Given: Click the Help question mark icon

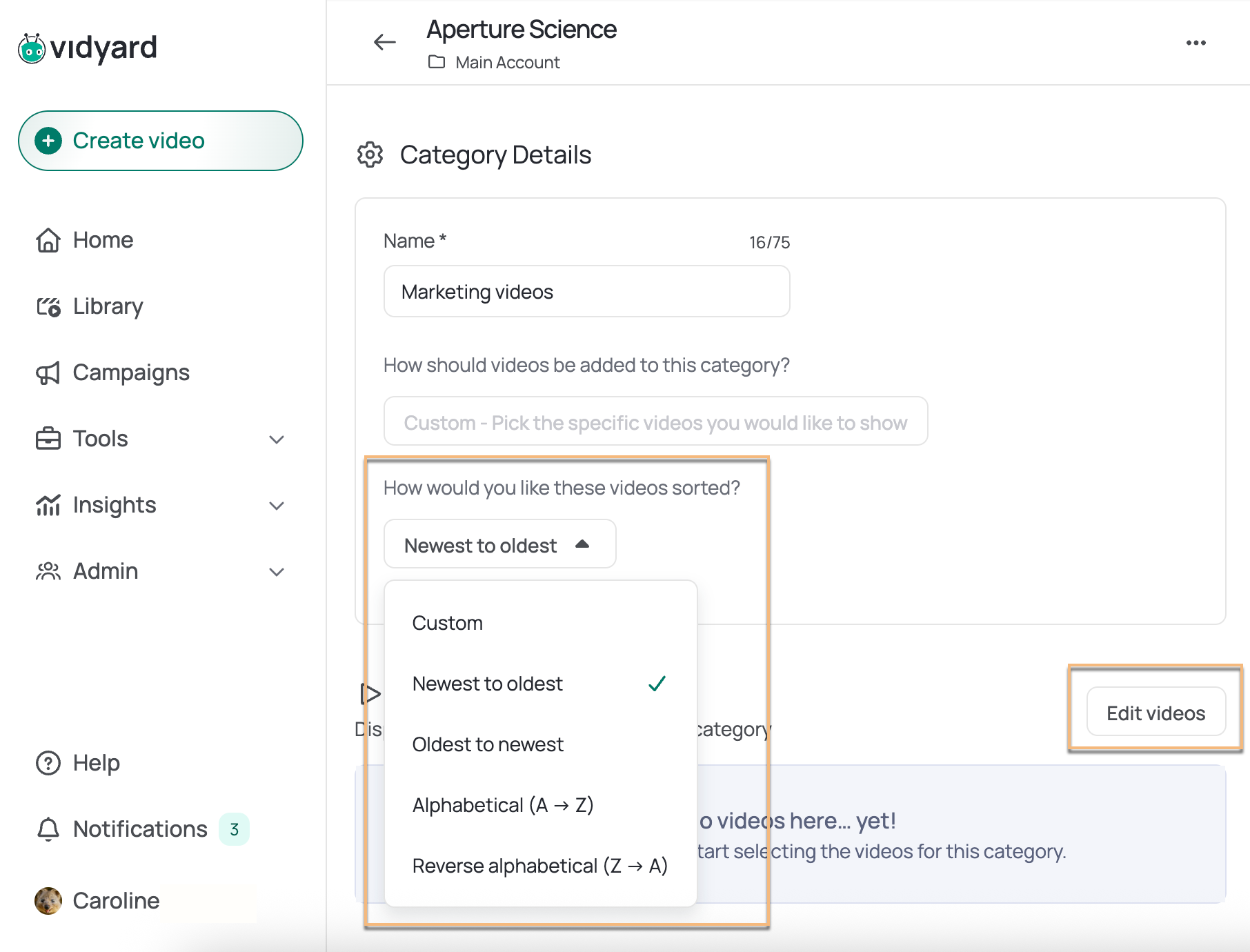Looking at the screenshot, I should tap(48, 763).
